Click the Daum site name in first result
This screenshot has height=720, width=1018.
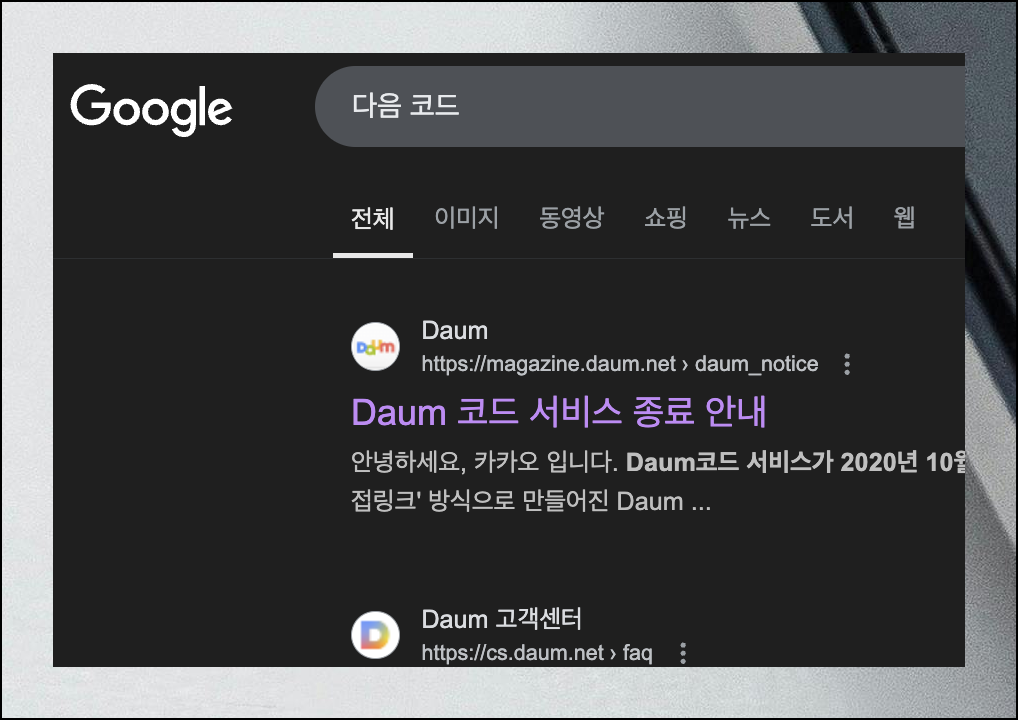(x=454, y=330)
